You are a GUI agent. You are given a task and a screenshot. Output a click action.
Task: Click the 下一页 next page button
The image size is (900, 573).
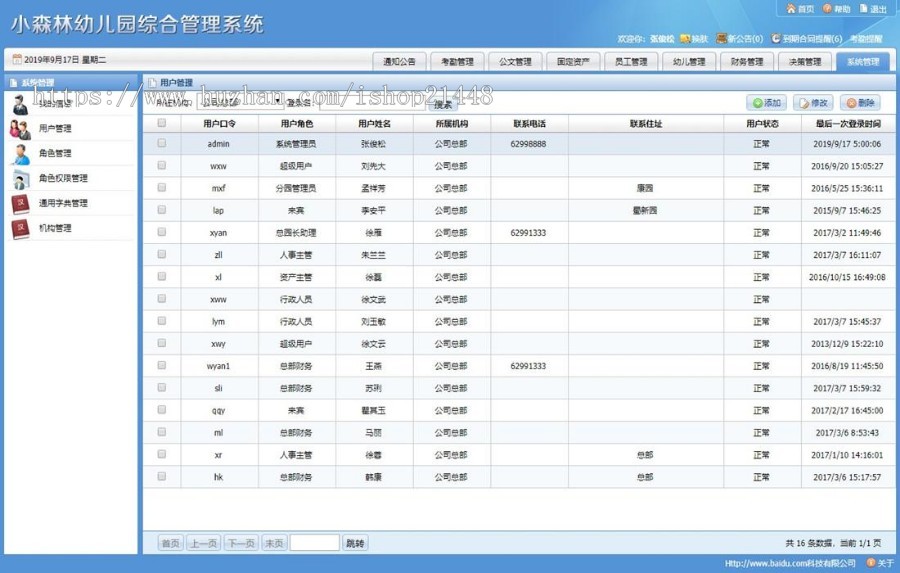point(241,543)
